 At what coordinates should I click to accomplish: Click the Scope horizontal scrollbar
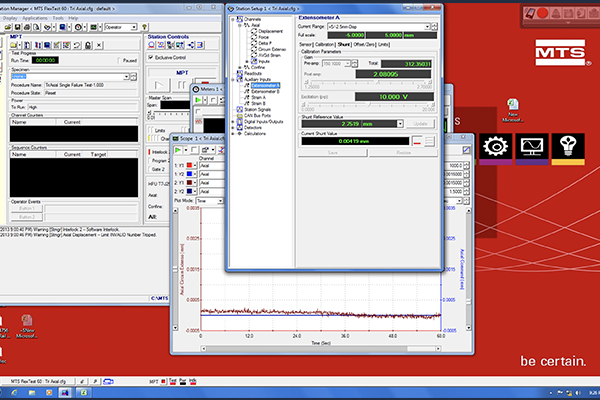tap(321, 349)
